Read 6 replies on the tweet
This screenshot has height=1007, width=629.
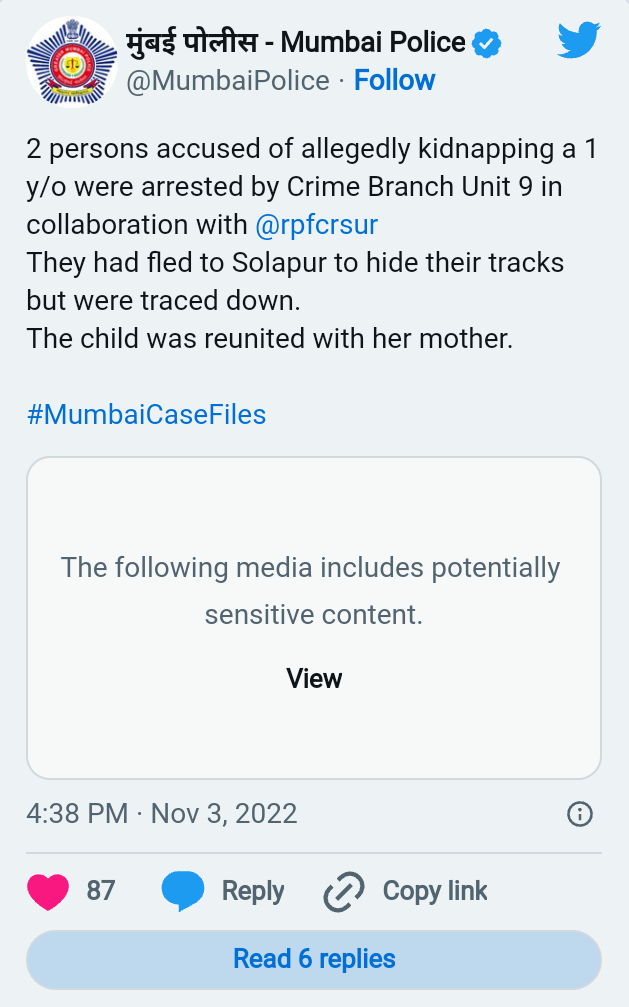coord(314,959)
